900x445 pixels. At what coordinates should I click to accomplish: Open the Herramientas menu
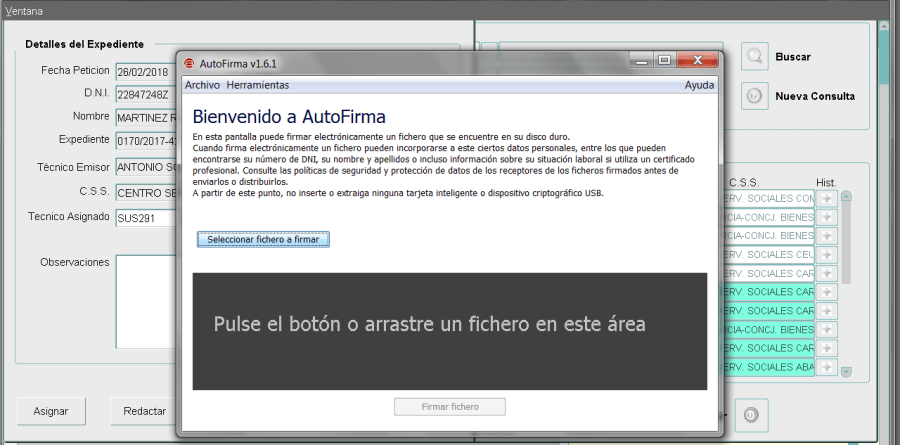257,86
